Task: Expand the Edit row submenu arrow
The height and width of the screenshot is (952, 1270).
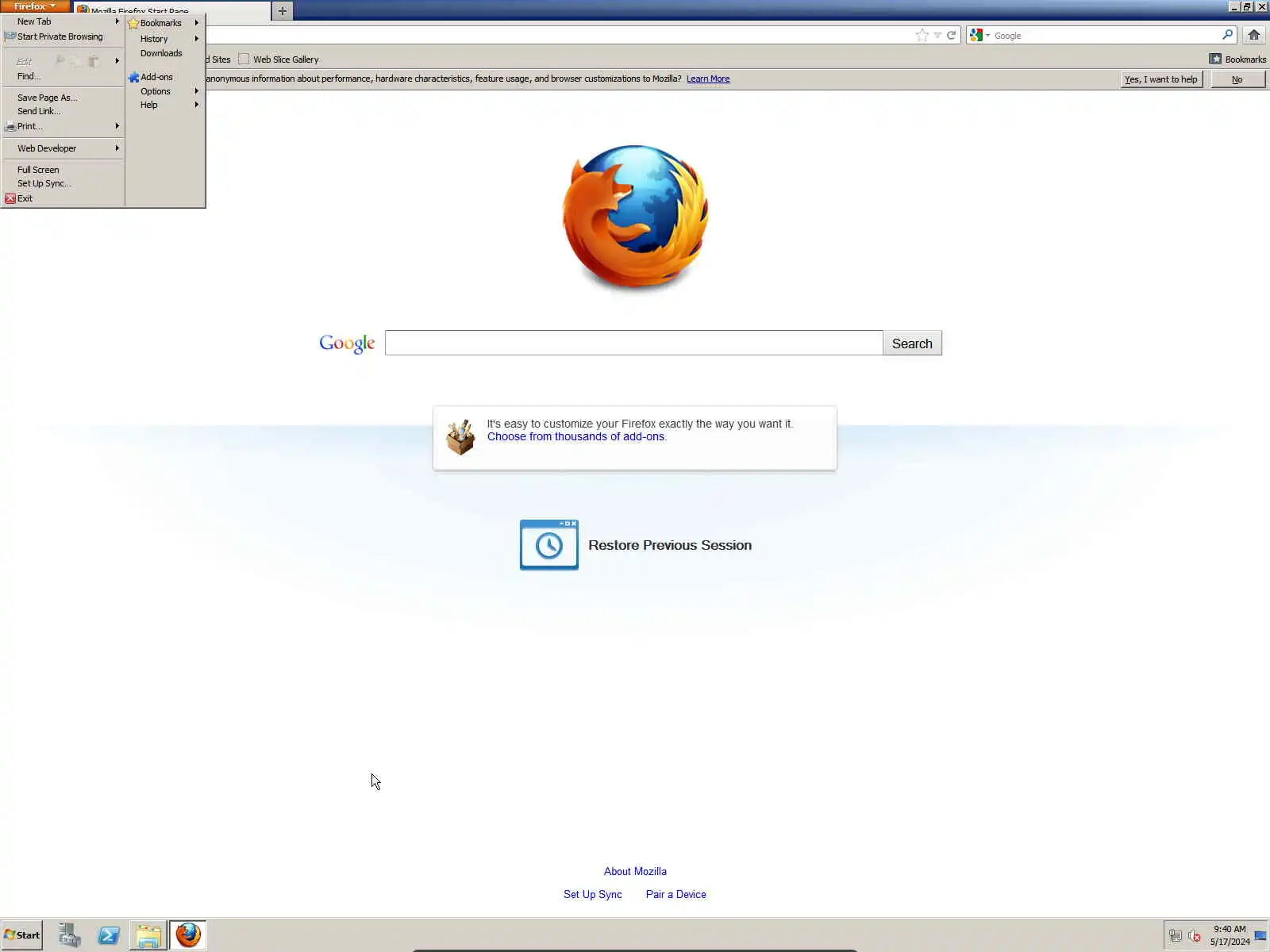Action: click(x=117, y=61)
